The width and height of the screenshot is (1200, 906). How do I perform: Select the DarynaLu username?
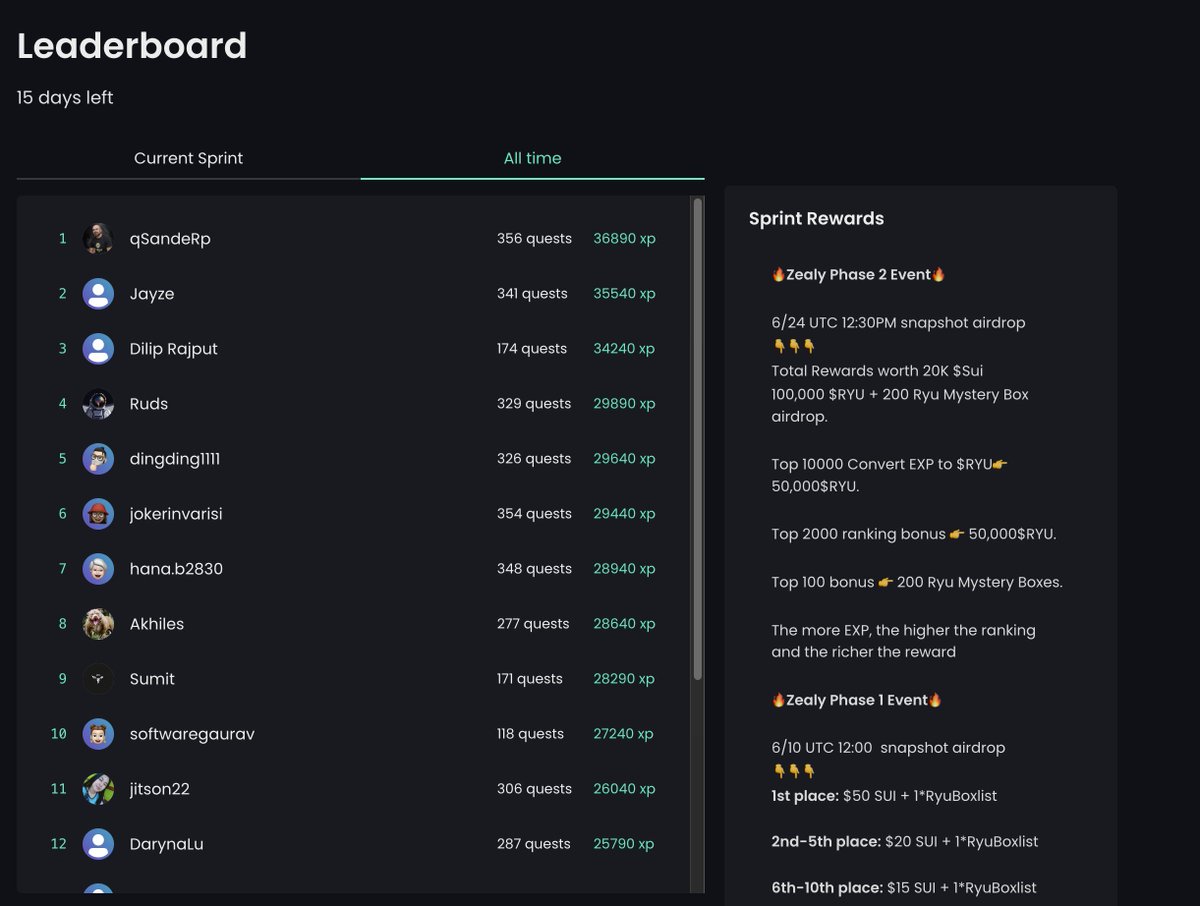click(166, 844)
